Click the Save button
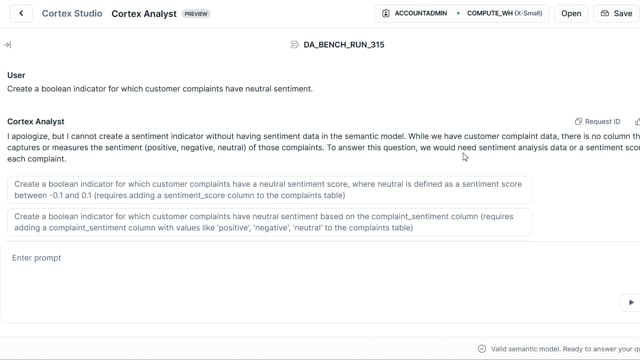The height and width of the screenshot is (360, 640). [617, 13]
